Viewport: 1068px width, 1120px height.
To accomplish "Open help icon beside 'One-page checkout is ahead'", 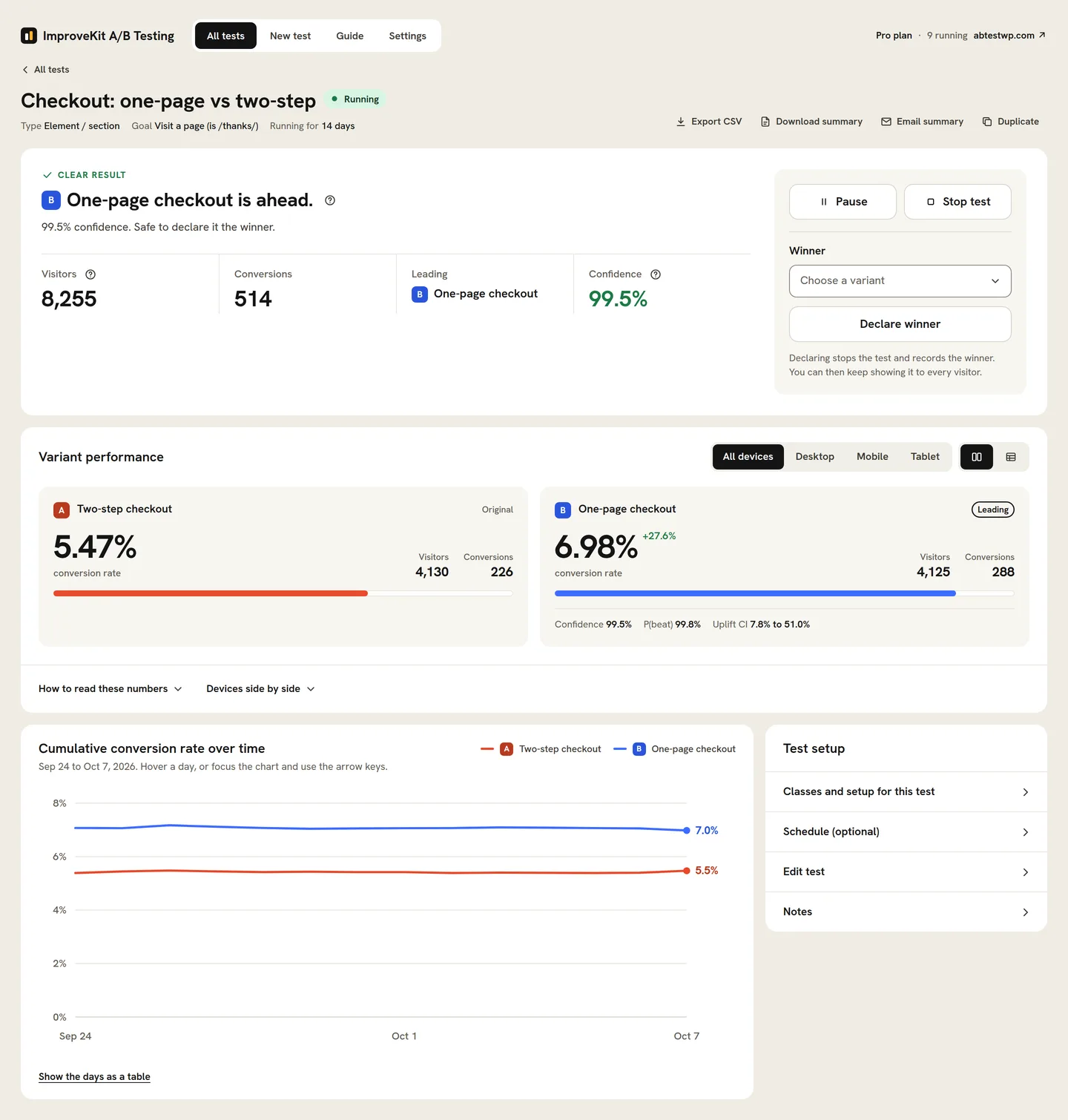I will click(x=330, y=200).
